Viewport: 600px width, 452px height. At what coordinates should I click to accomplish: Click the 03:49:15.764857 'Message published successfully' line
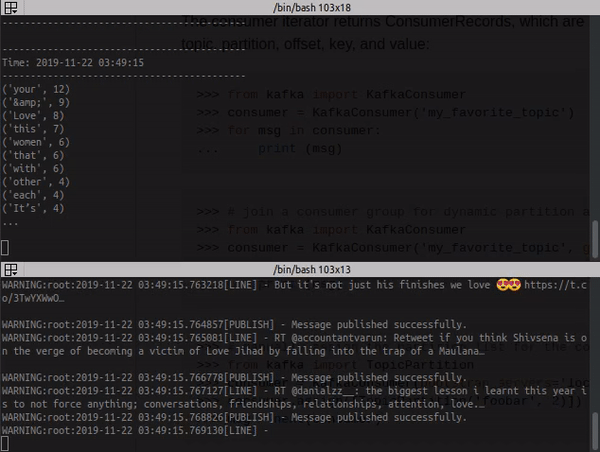pyautogui.click(x=234, y=325)
